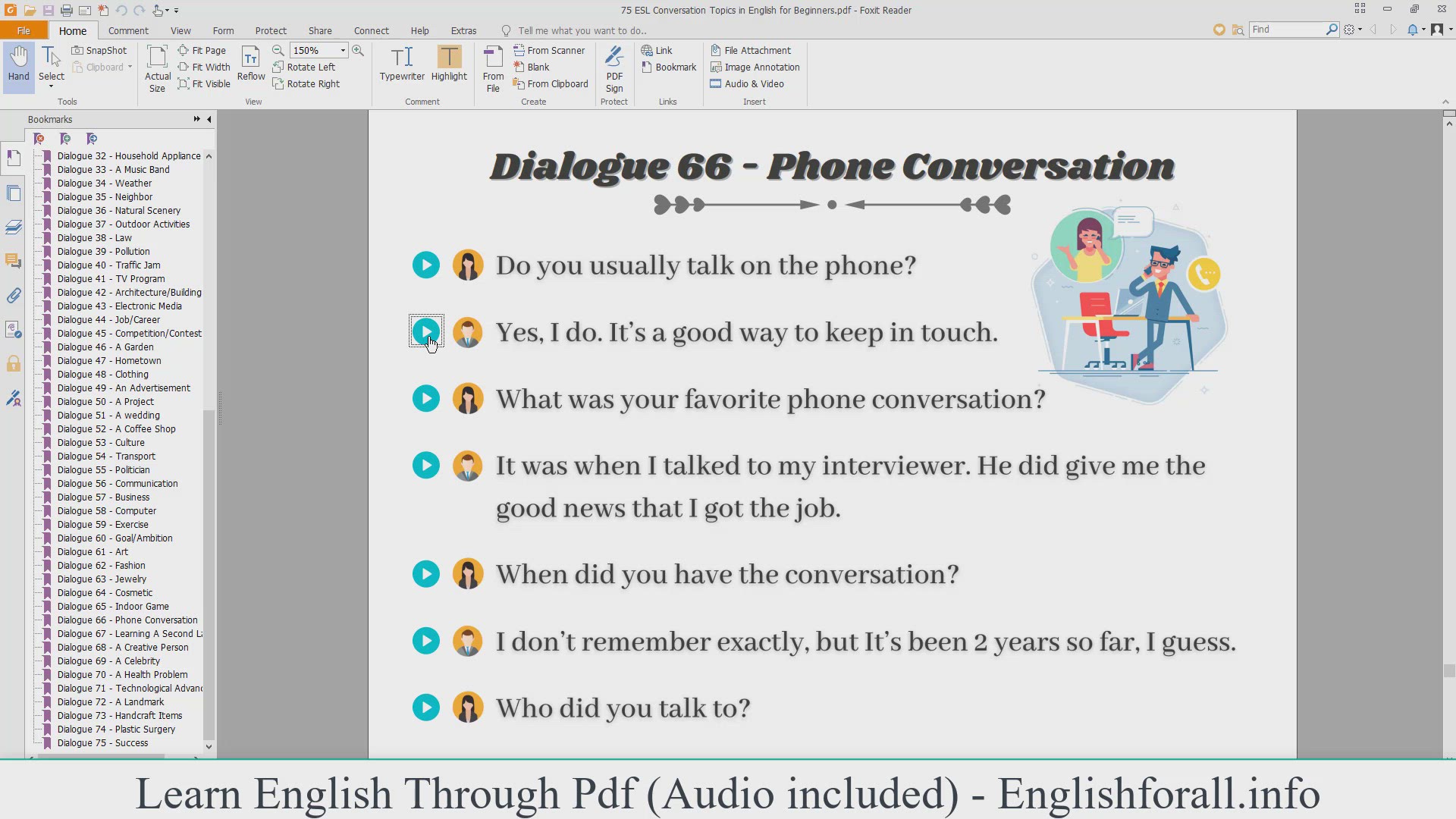Click the SnapShot camera tool
This screenshot has width=1456, height=819.
click(x=99, y=50)
